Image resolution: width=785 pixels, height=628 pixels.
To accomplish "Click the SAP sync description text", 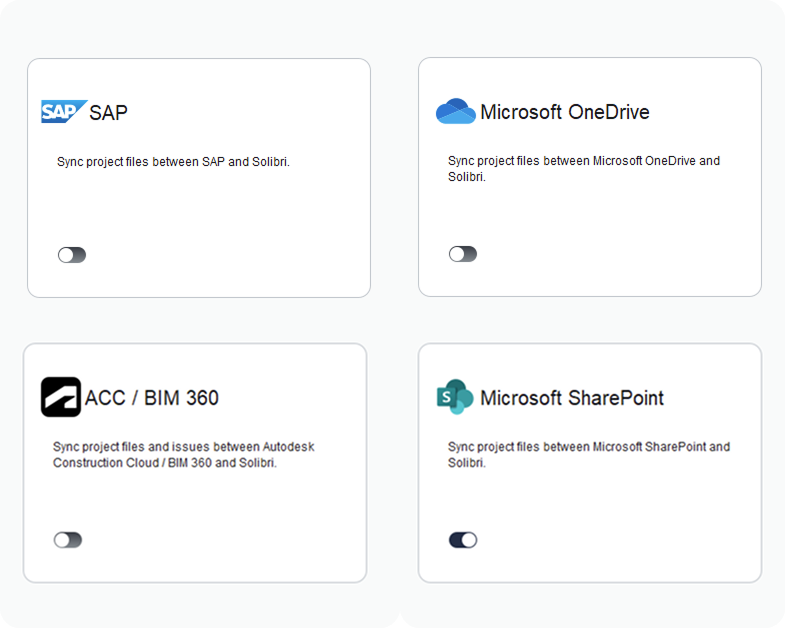I will (x=173, y=162).
